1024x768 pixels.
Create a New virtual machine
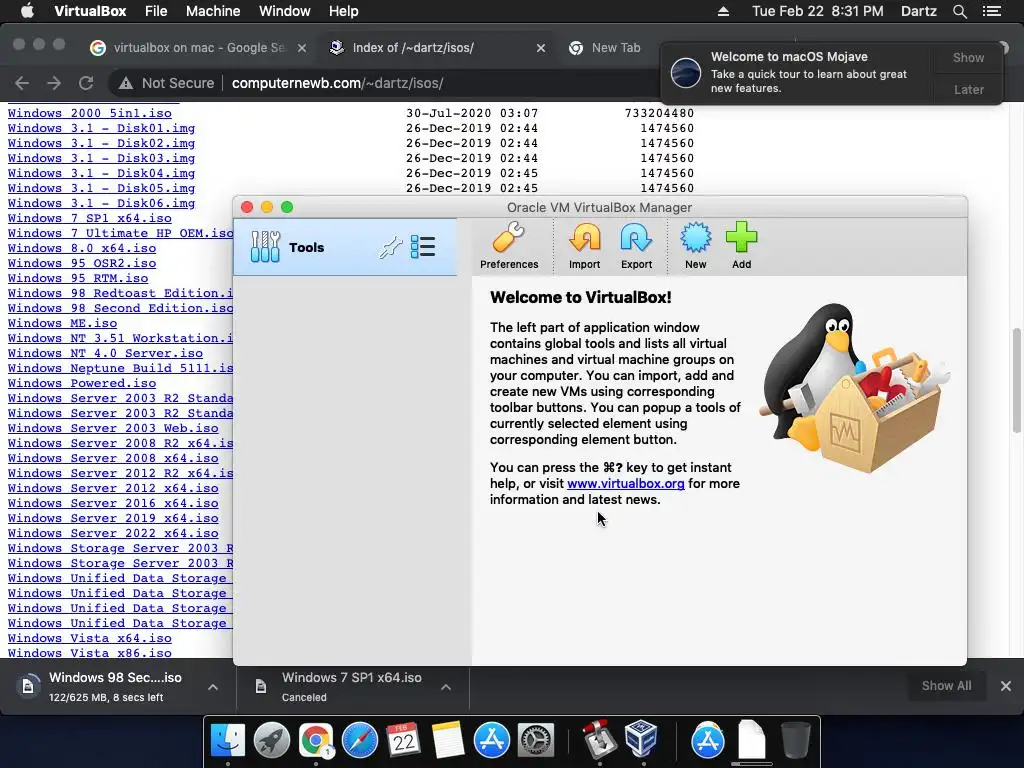696,246
